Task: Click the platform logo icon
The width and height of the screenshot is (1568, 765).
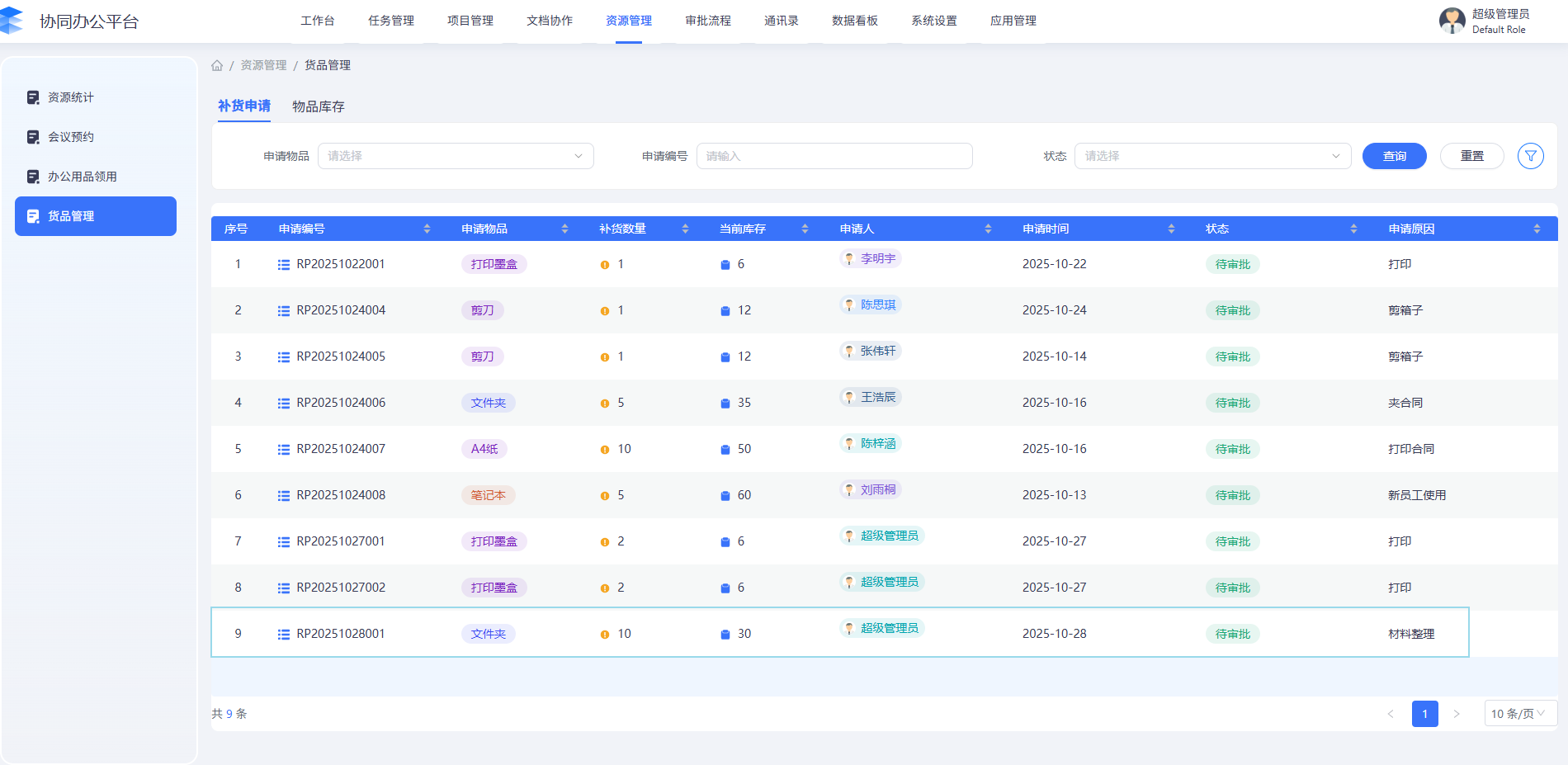Action: (12, 21)
